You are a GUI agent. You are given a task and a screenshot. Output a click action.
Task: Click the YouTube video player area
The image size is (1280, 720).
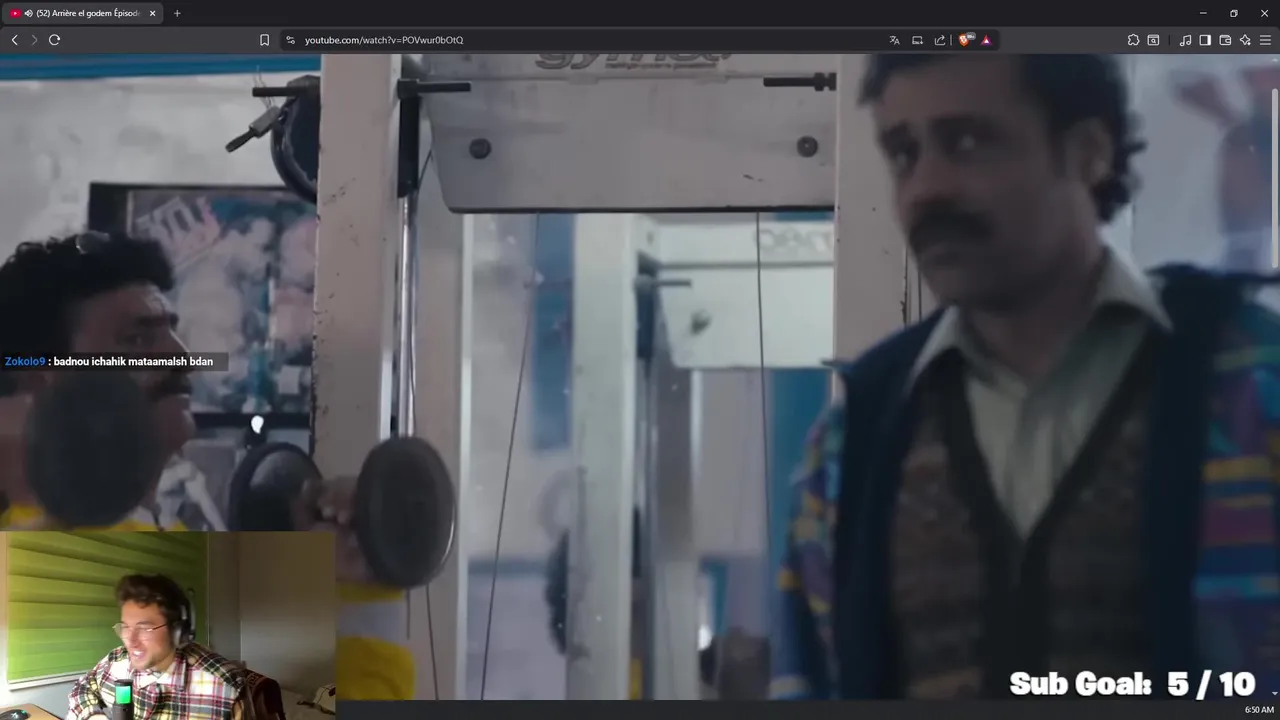point(640,377)
